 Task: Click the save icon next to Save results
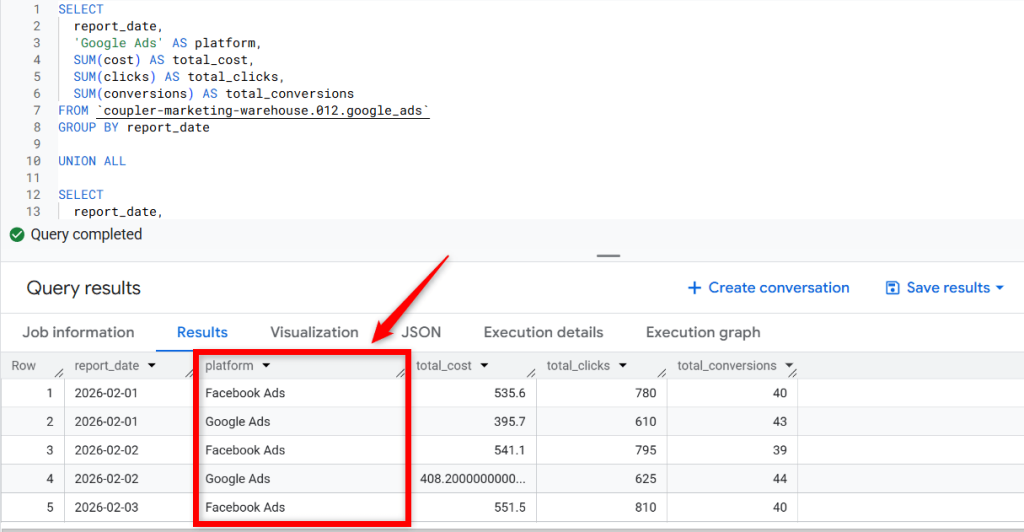tap(892, 288)
